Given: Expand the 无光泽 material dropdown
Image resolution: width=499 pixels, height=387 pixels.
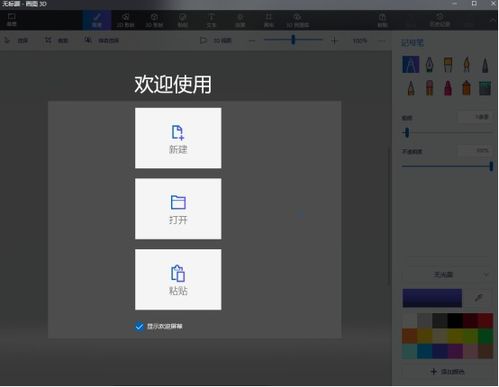Looking at the screenshot, I should tap(447, 275).
